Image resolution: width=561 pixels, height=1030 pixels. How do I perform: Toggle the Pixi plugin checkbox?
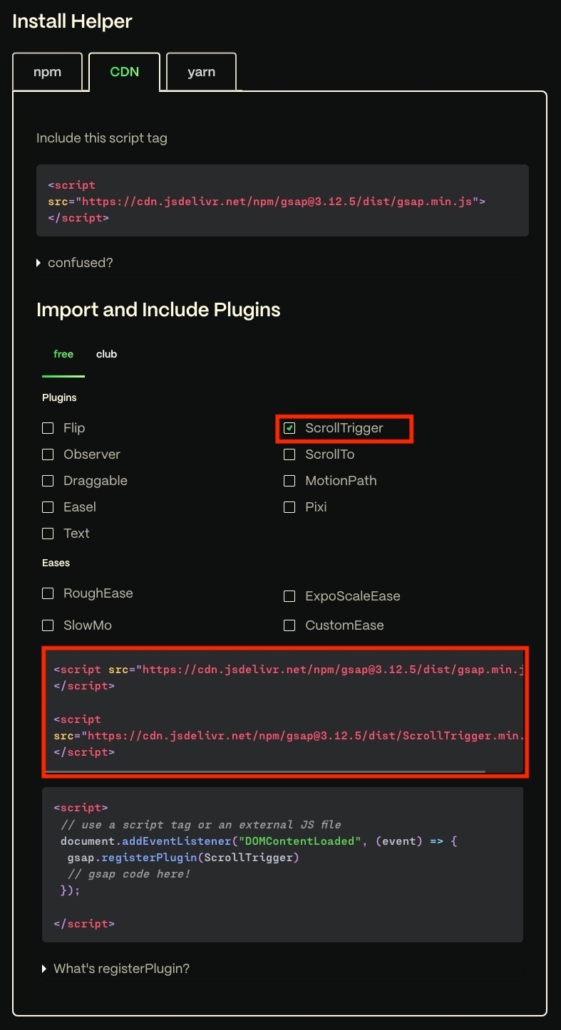289,507
